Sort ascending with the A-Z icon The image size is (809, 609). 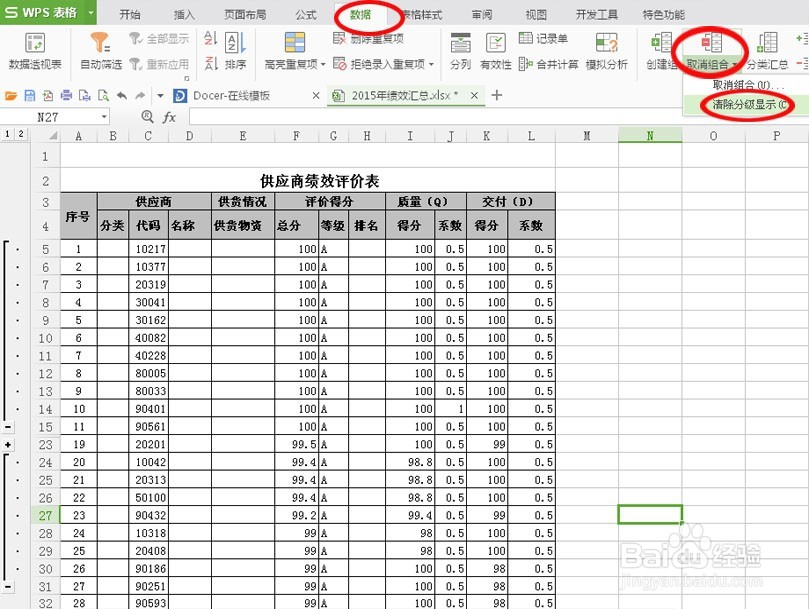pyautogui.click(x=210, y=38)
